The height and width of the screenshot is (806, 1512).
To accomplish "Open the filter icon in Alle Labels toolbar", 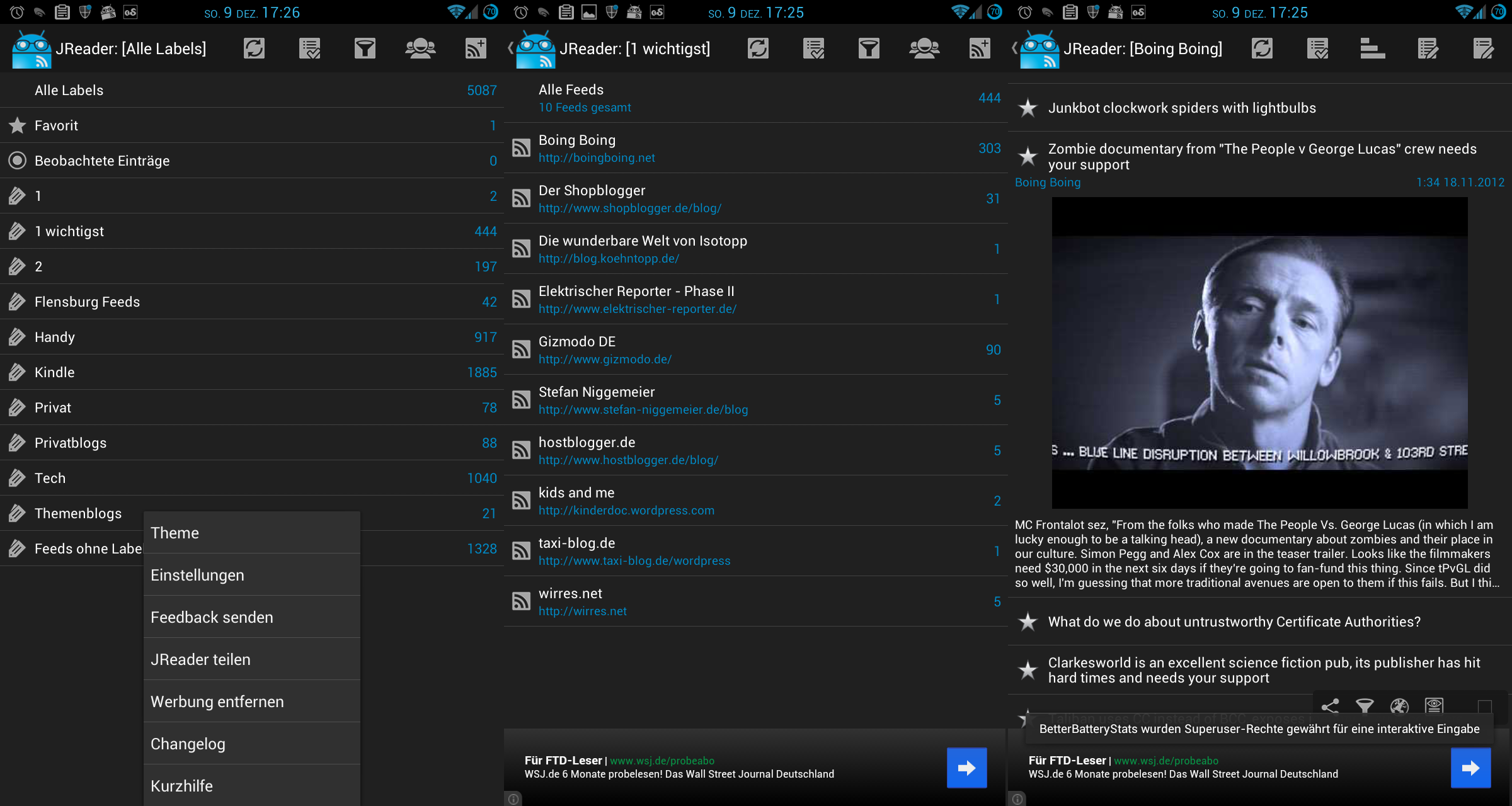I will point(365,48).
